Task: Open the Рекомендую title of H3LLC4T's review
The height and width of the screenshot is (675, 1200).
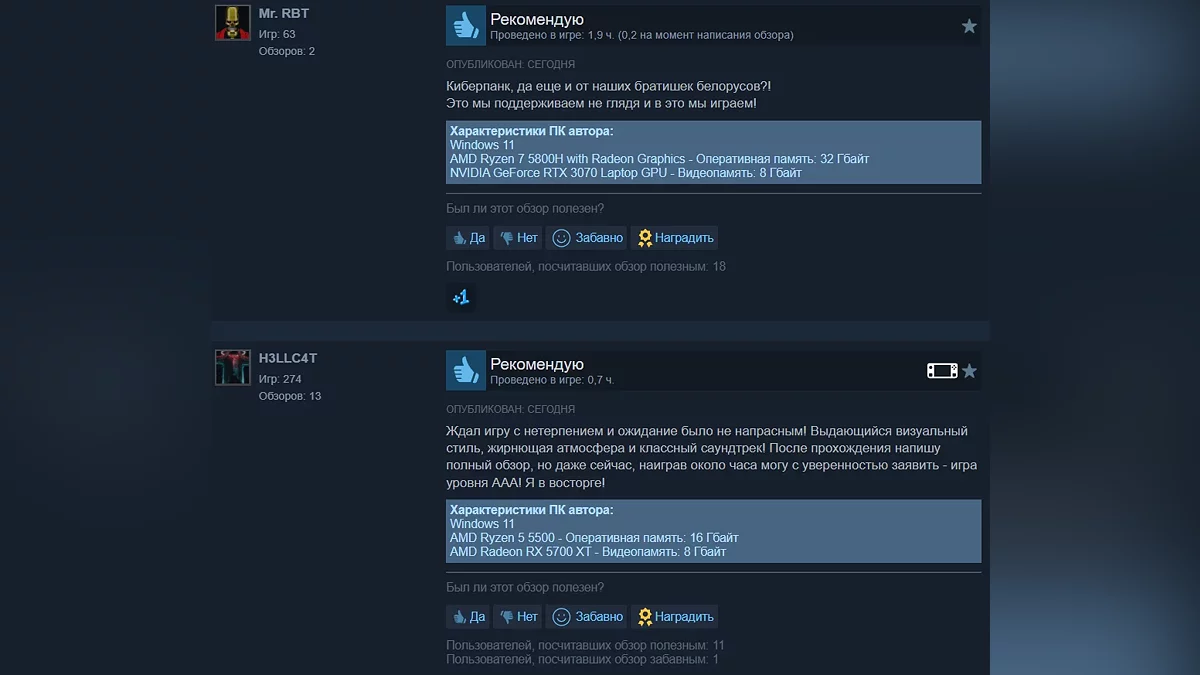Action: pos(537,364)
